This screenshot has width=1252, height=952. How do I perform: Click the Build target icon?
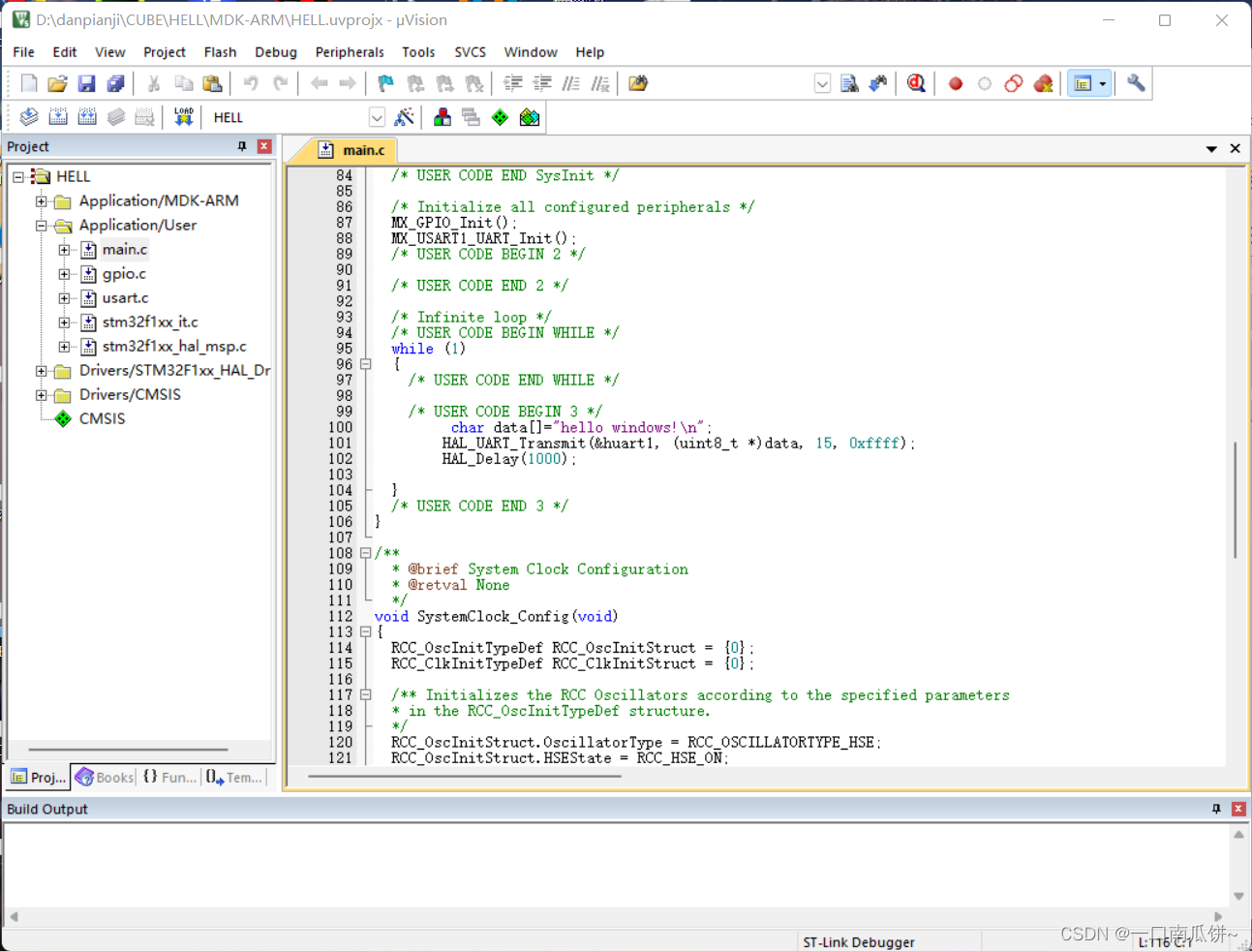(58, 117)
